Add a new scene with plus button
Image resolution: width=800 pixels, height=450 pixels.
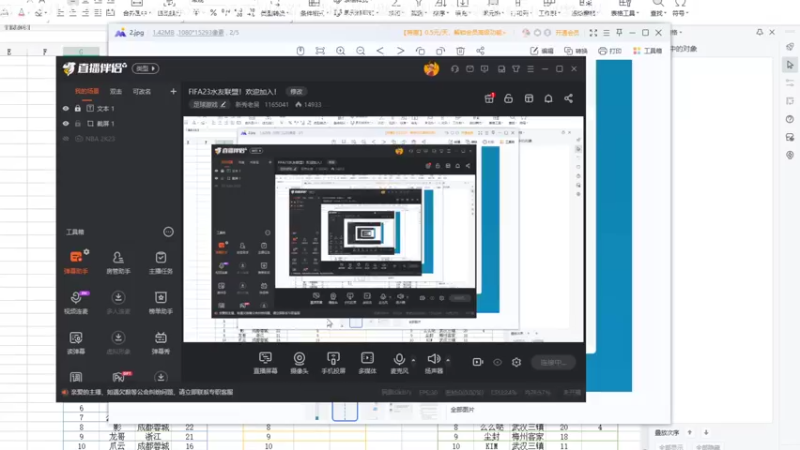[173, 91]
